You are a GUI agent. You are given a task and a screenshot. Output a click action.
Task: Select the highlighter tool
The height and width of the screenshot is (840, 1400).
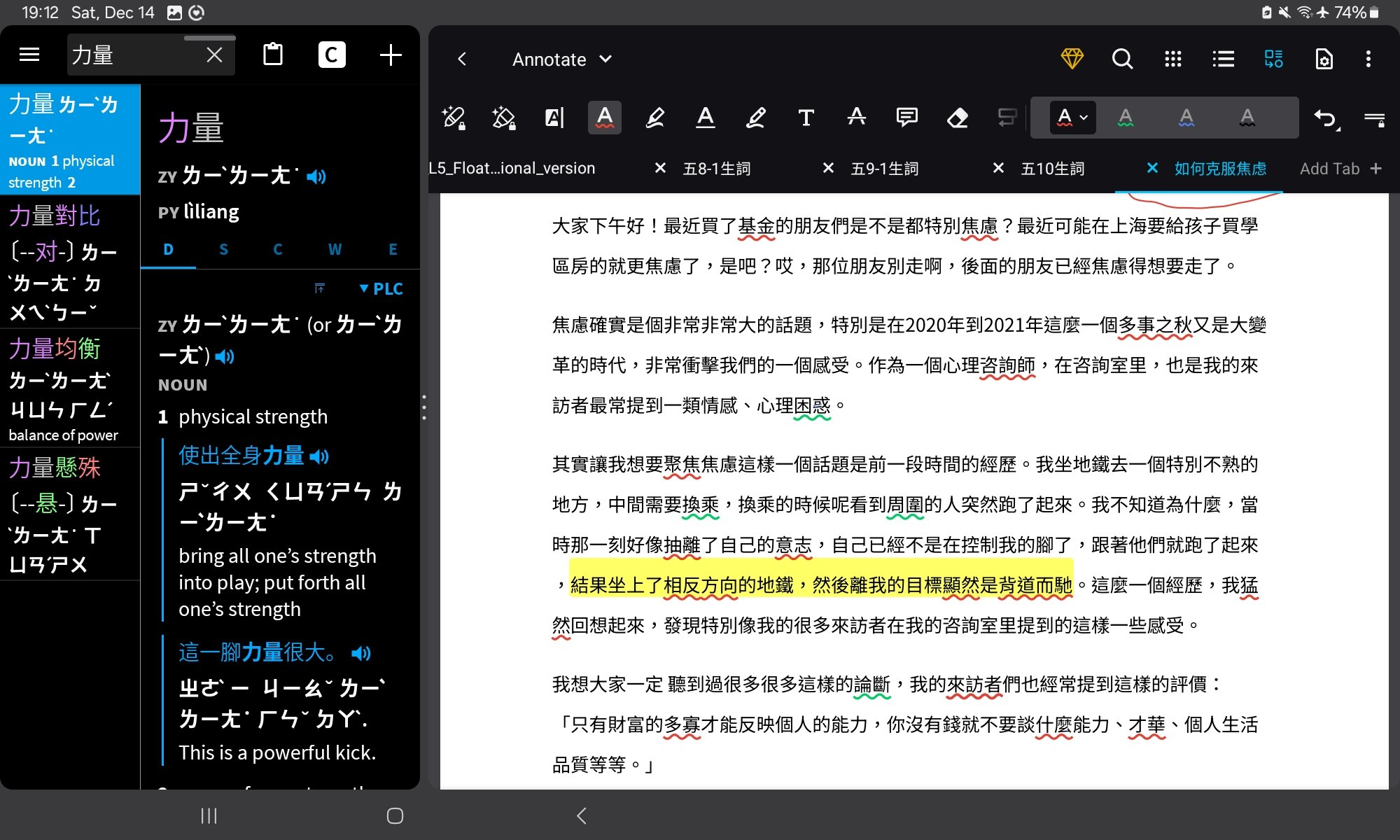click(x=655, y=118)
